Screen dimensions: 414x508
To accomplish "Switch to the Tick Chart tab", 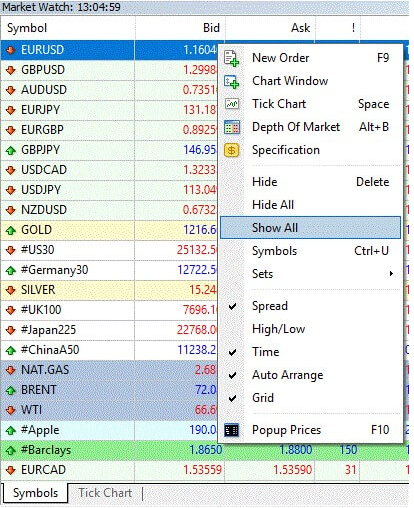I will point(105,493).
